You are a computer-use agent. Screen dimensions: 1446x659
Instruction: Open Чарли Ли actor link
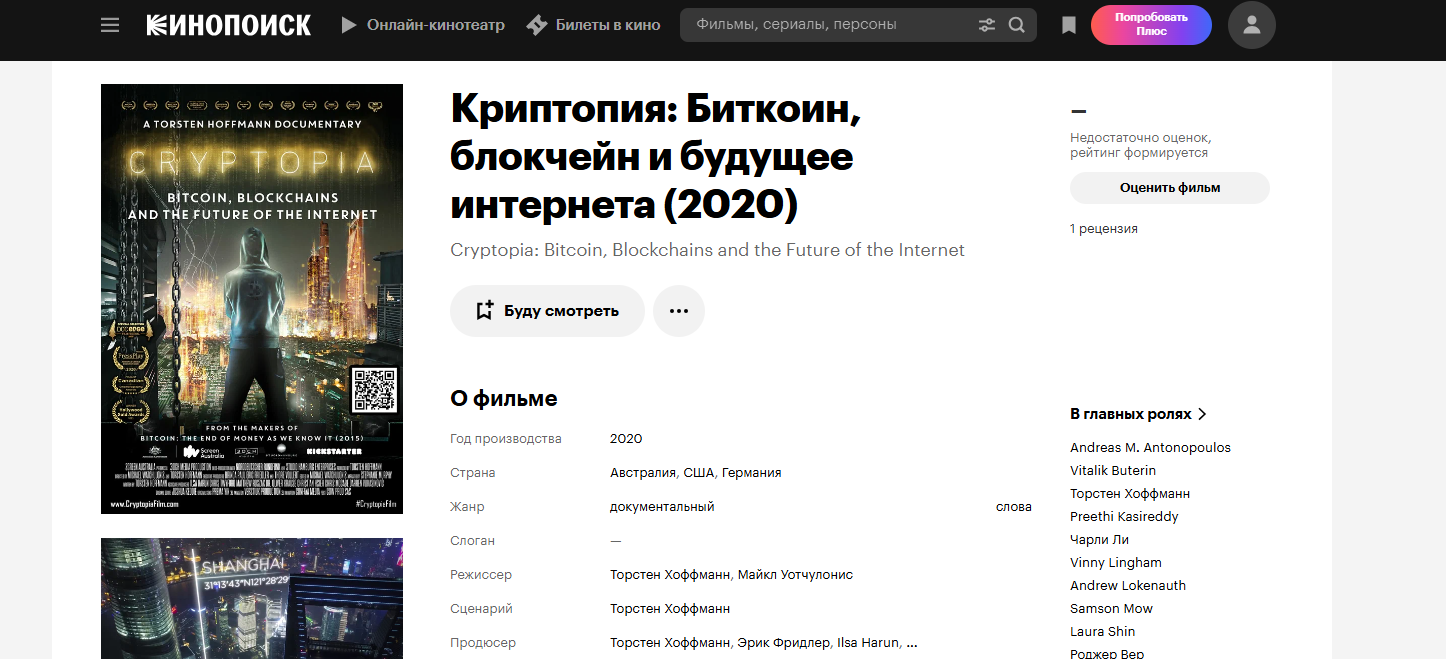coord(1099,540)
